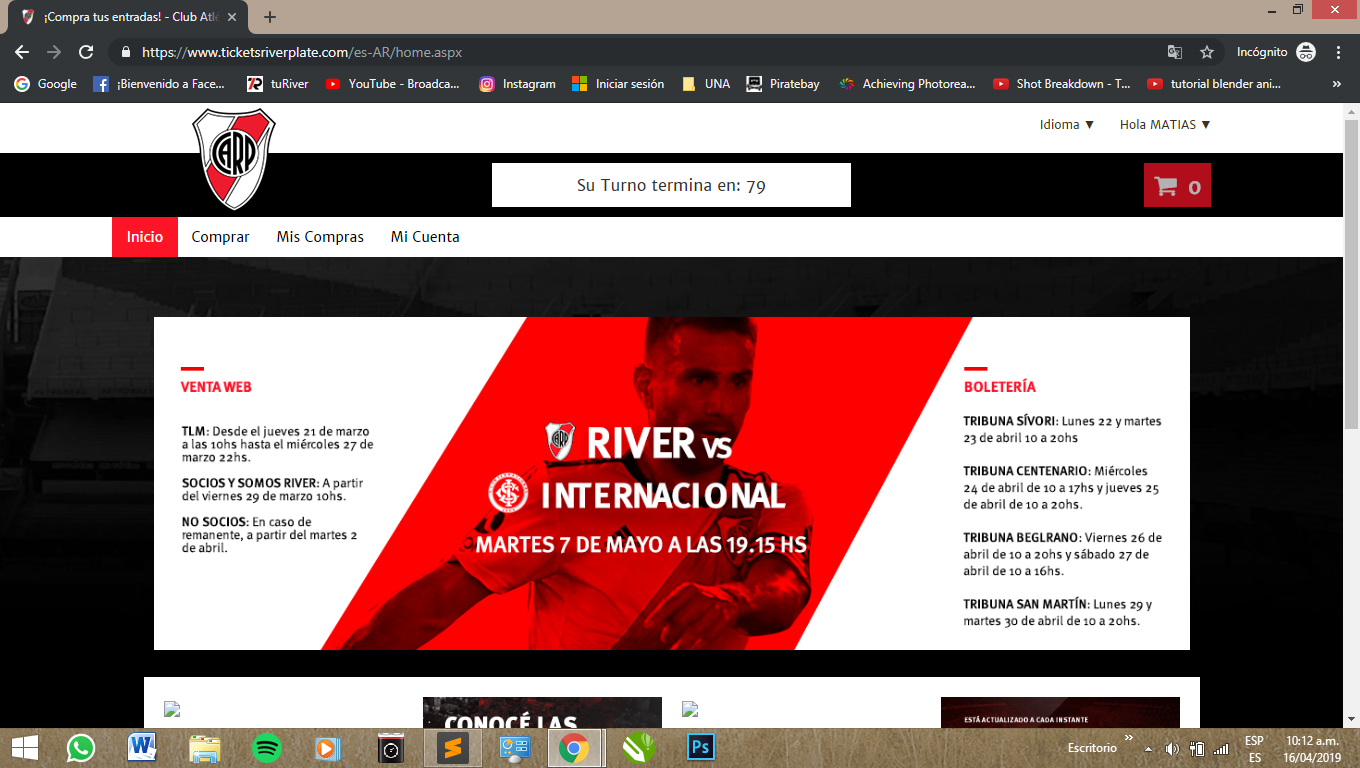
Task: Open the Windows Start menu
Action: coord(24,748)
